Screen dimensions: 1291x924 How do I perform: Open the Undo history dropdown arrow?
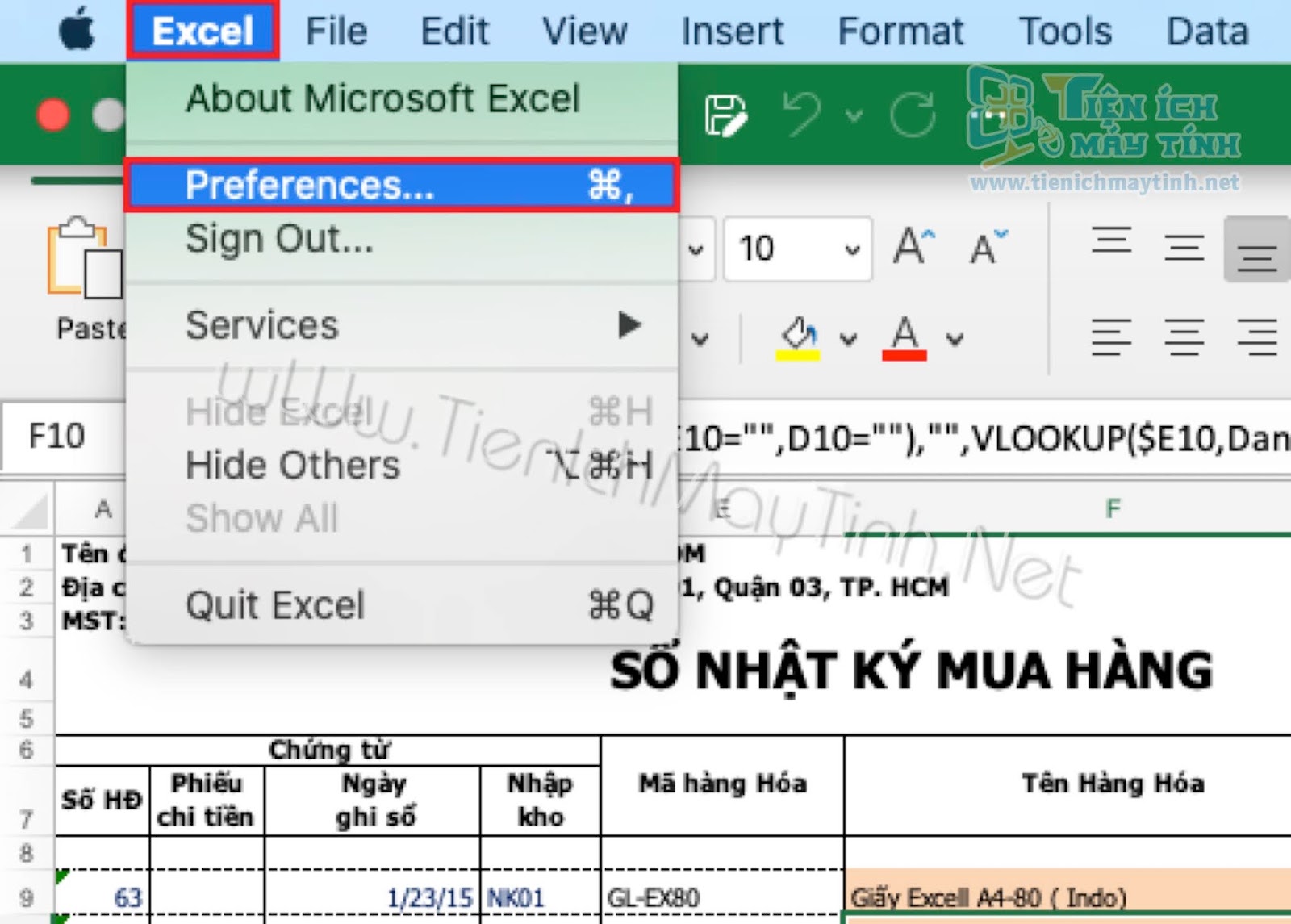click(854, 115)
